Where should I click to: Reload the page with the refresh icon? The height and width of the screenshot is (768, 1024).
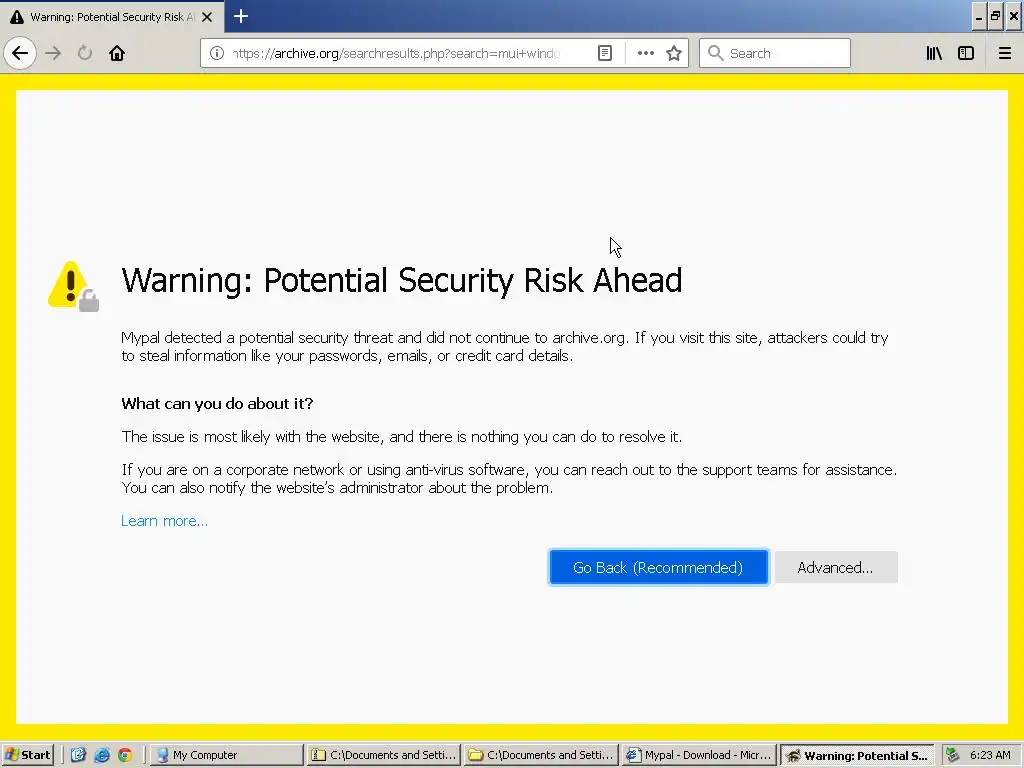point(85,53)
